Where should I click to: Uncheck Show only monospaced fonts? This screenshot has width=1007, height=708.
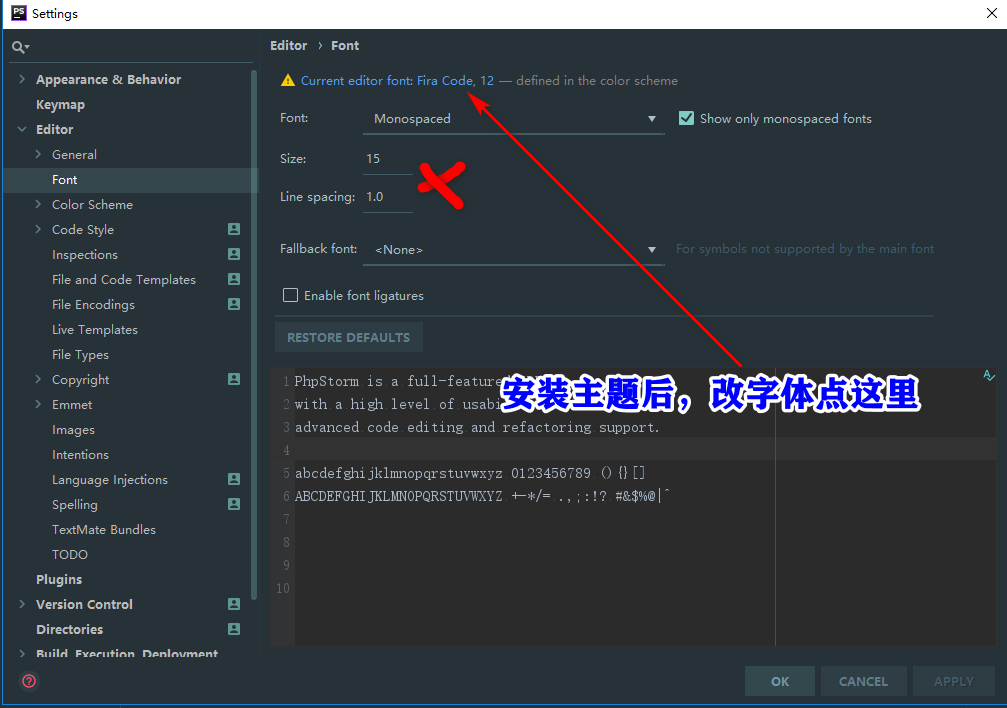tap(687, 118)
